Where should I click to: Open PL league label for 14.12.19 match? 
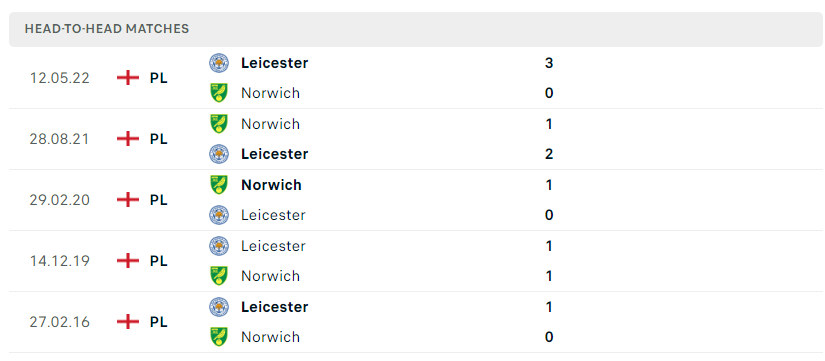(158, 261)
